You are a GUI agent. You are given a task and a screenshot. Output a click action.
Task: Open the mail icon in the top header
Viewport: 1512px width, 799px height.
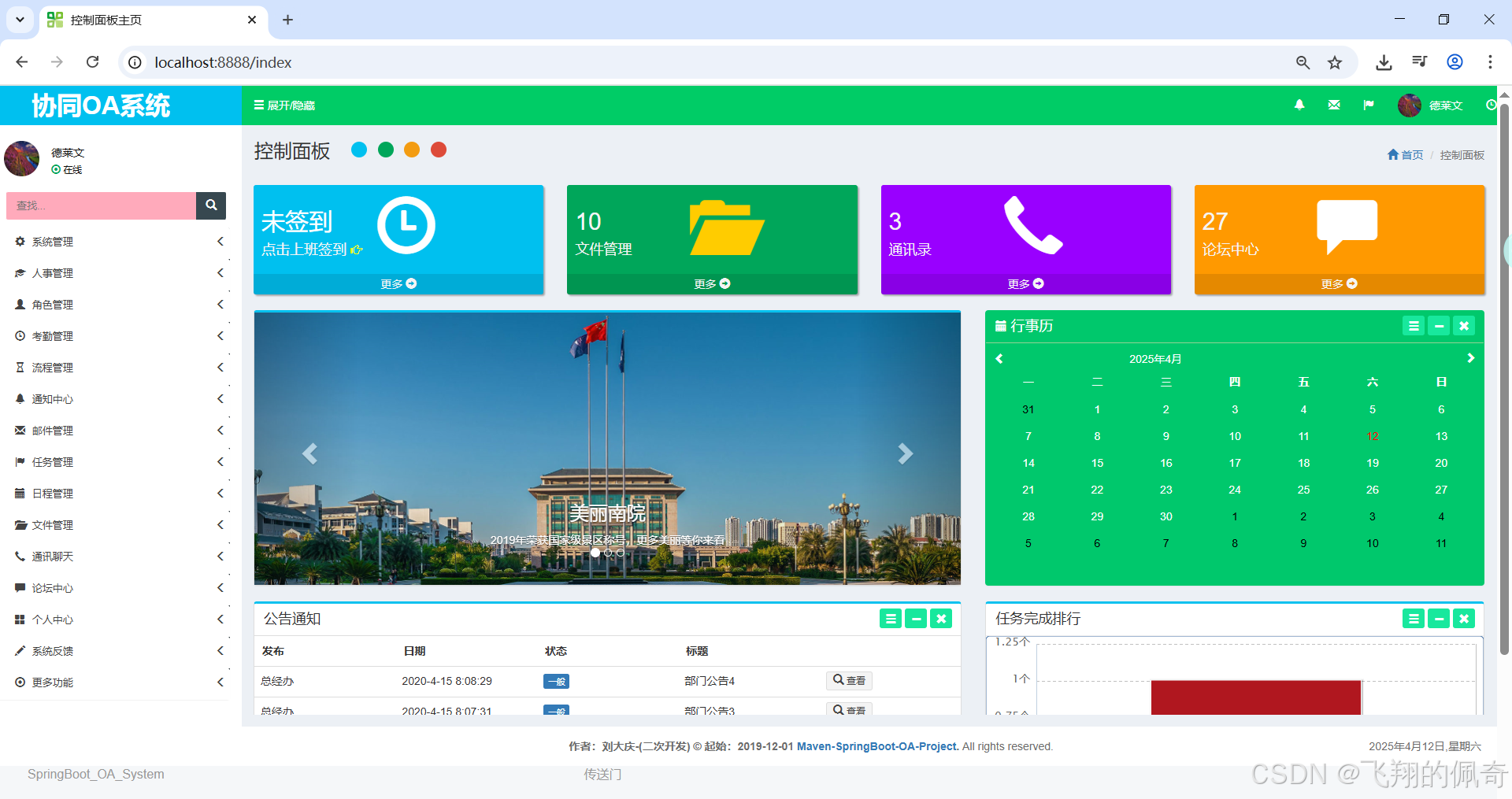click(1333, 105)
